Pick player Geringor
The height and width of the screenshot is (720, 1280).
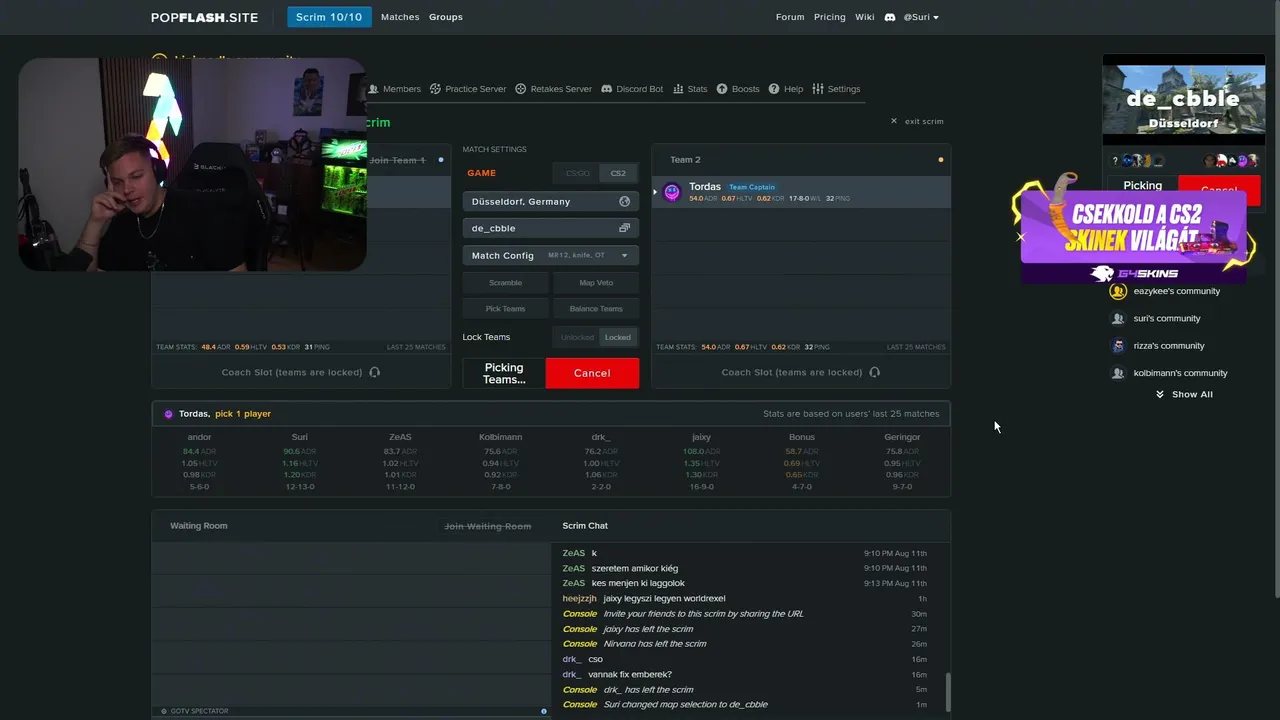click(902, 461)
